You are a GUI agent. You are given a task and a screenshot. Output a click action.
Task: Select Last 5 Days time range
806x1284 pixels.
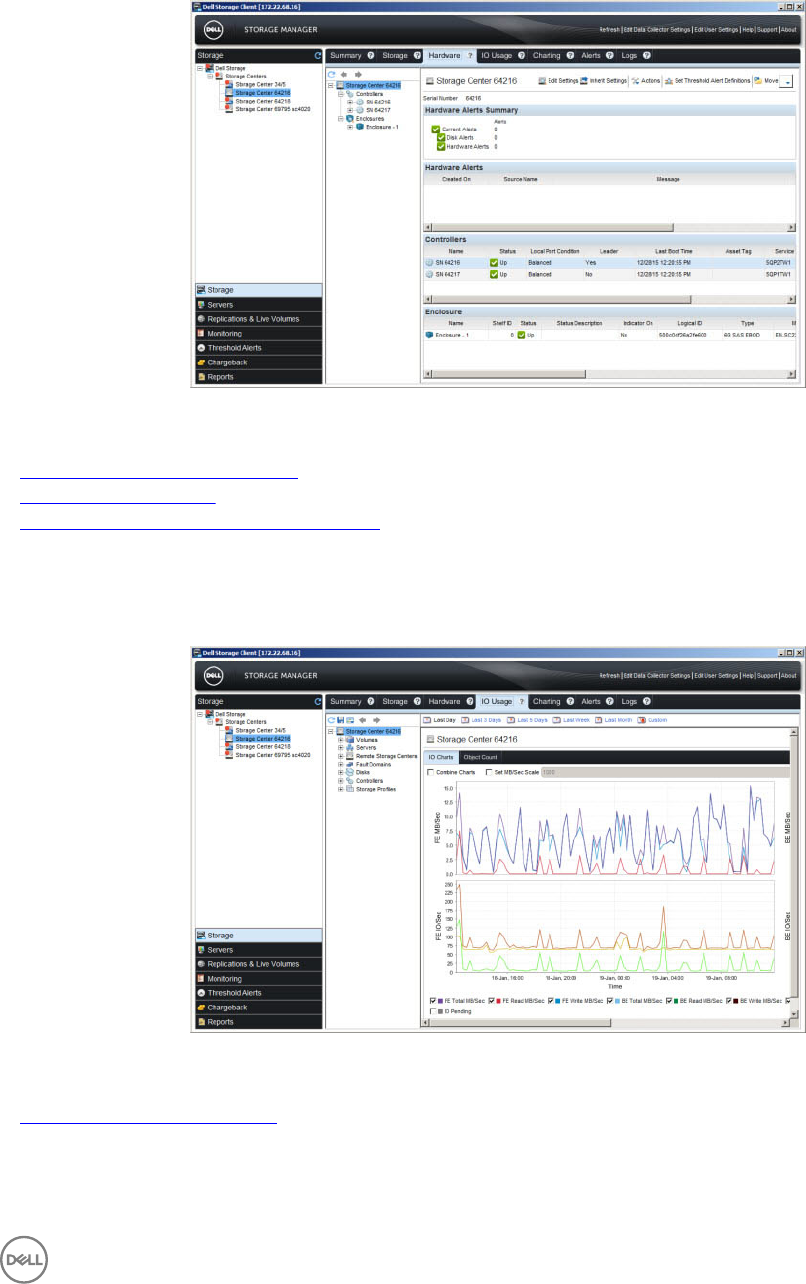527,719
